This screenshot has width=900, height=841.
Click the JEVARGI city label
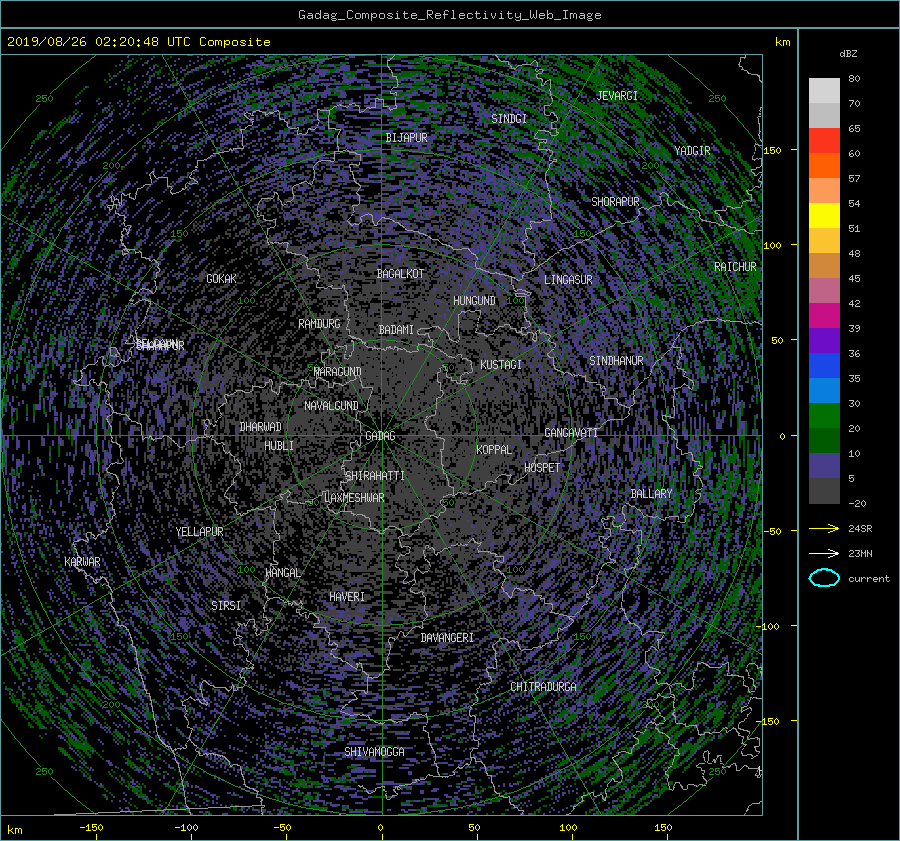pos(617,96)
